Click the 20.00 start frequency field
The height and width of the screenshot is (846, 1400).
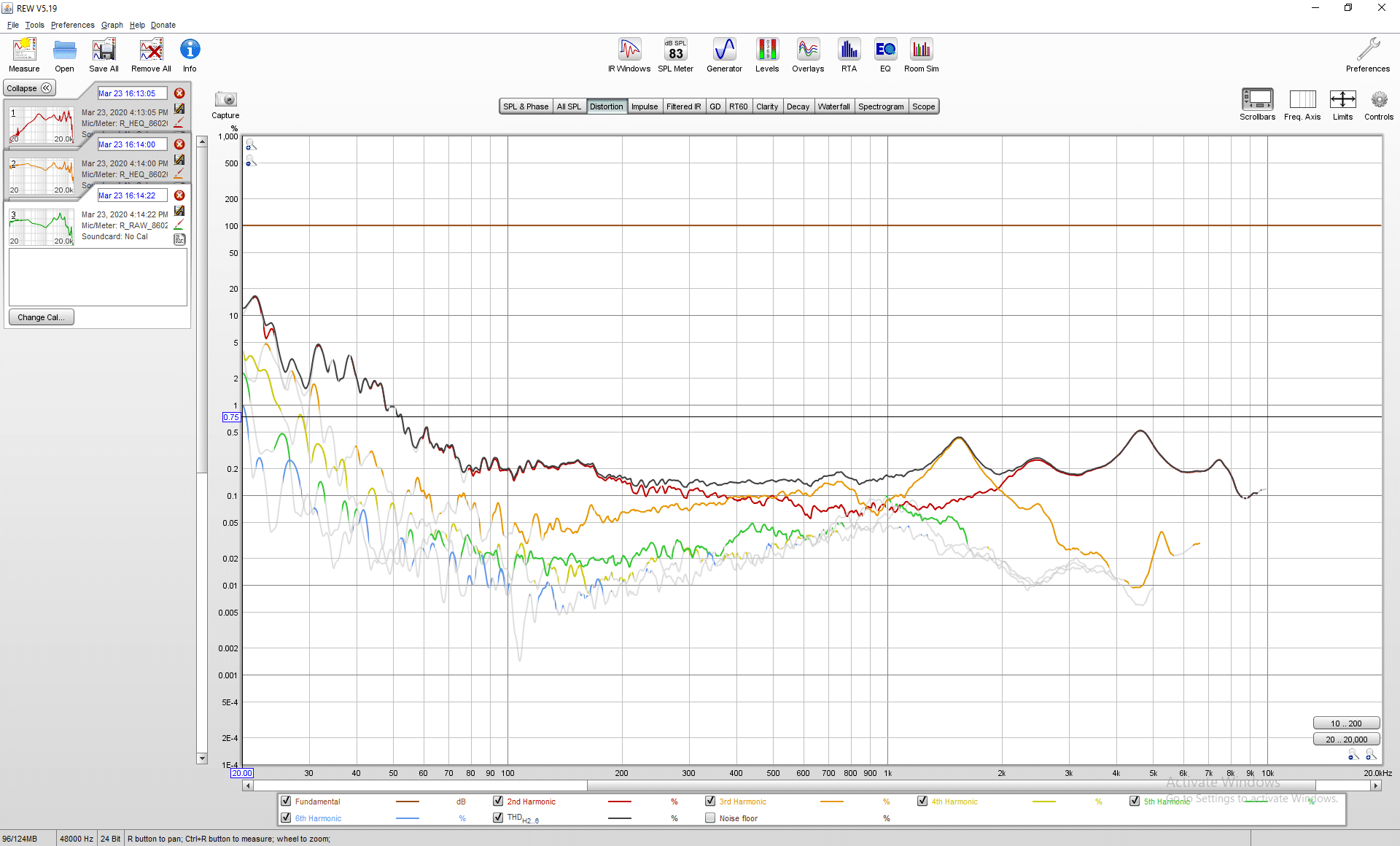[242, 773]
